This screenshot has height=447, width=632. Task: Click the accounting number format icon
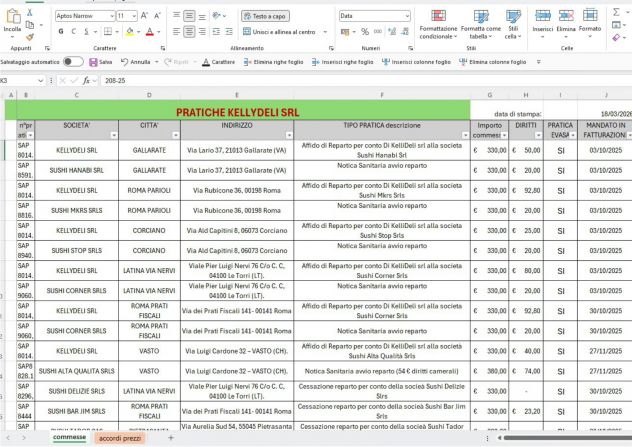(x=345, y=31)
